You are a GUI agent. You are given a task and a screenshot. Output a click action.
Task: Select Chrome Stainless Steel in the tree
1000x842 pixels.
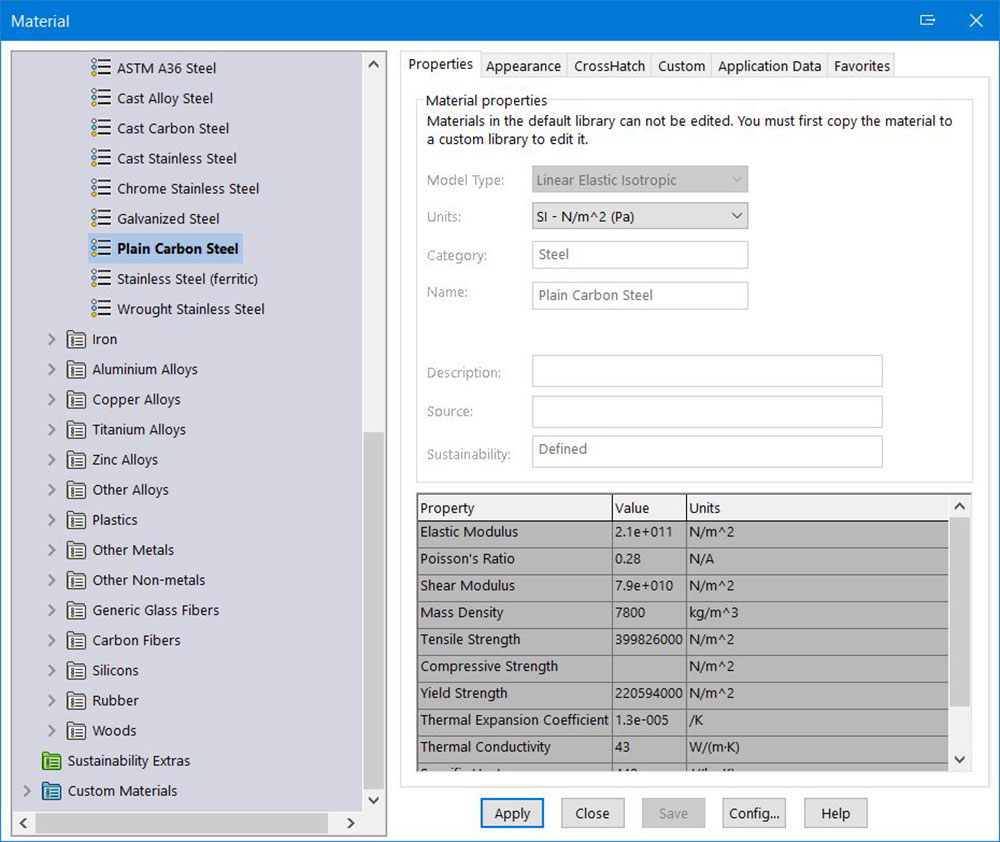tap(187, 188)
